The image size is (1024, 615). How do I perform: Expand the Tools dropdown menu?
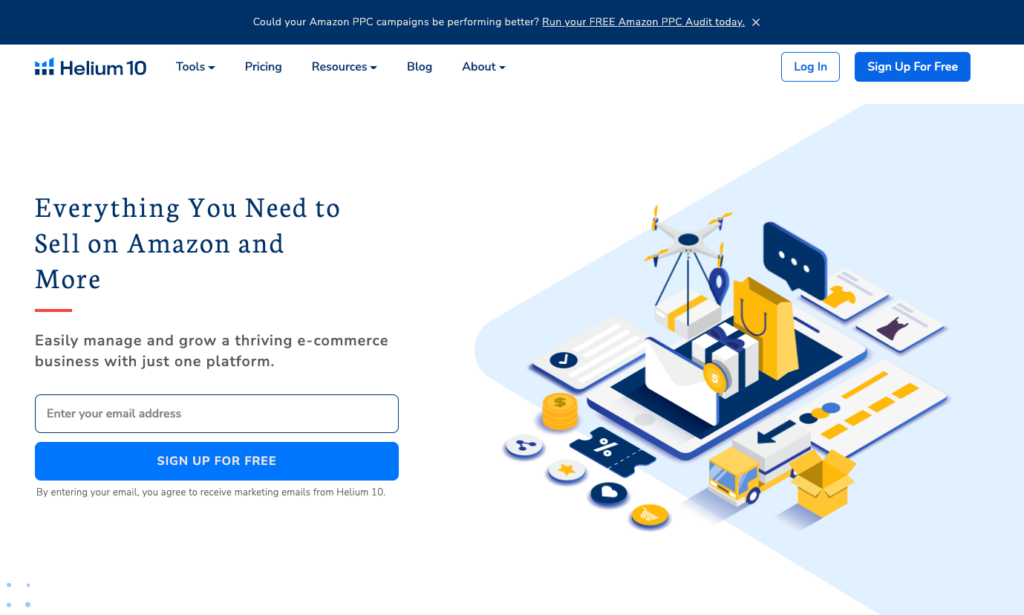(195, 67)
